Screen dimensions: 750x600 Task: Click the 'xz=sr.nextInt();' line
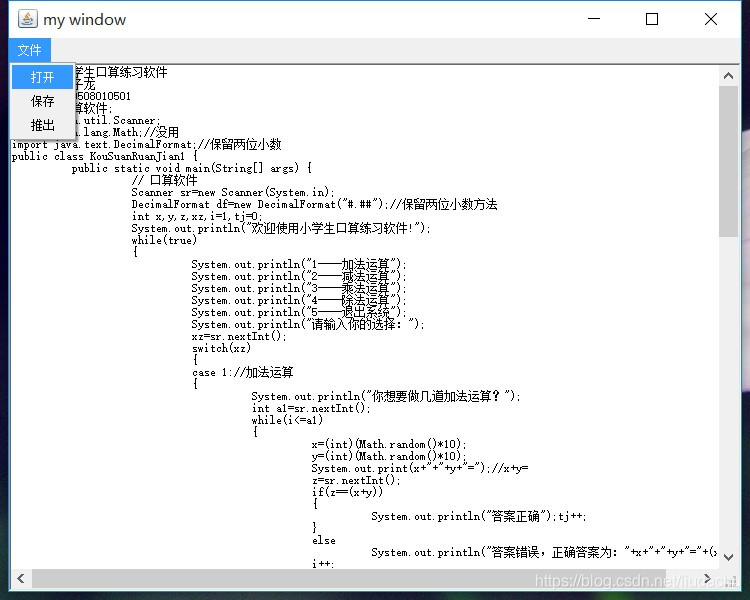coord(239,336)
